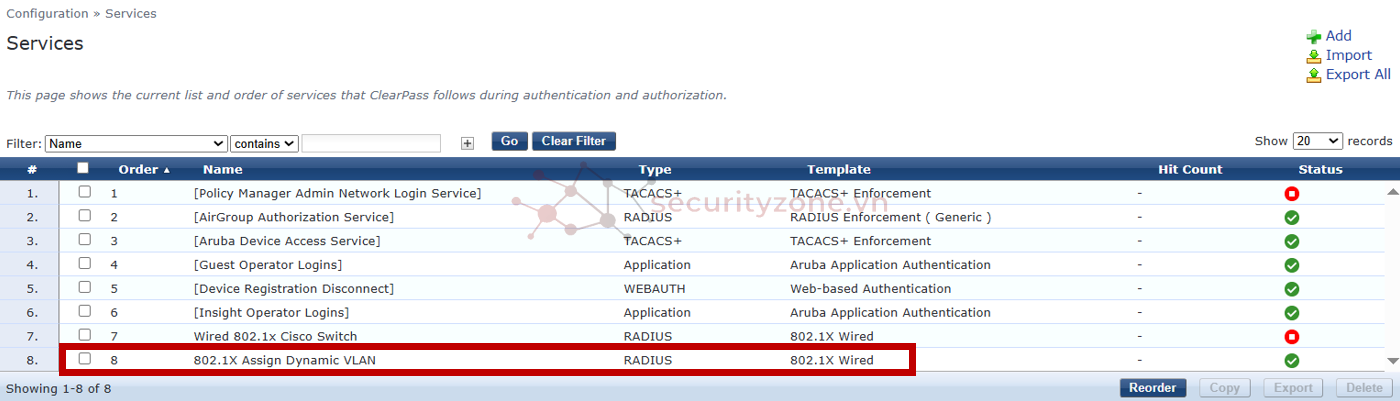Click scroll down arrow of services table

(1392, 360)
